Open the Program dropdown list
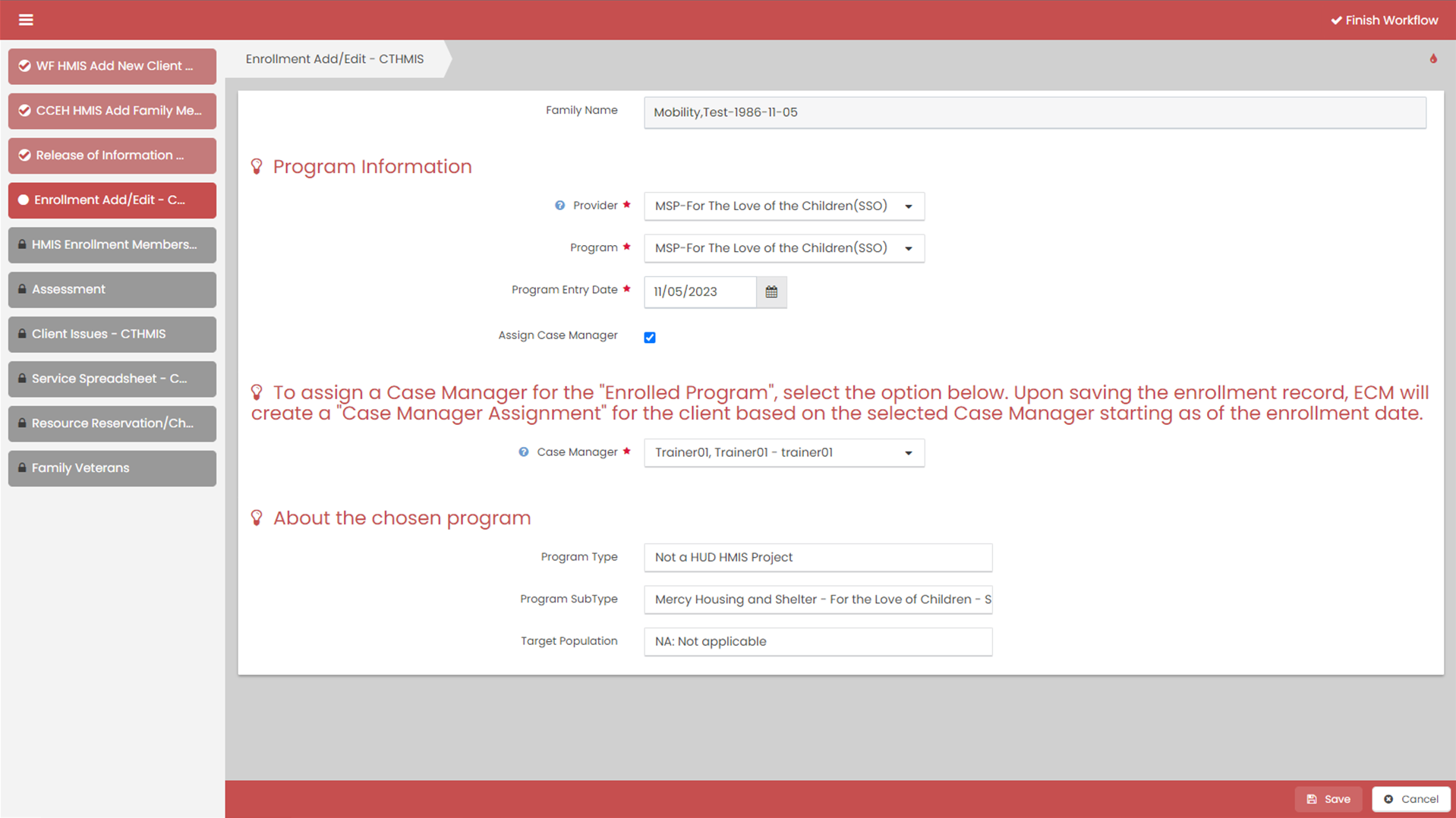 click(783, 249)
